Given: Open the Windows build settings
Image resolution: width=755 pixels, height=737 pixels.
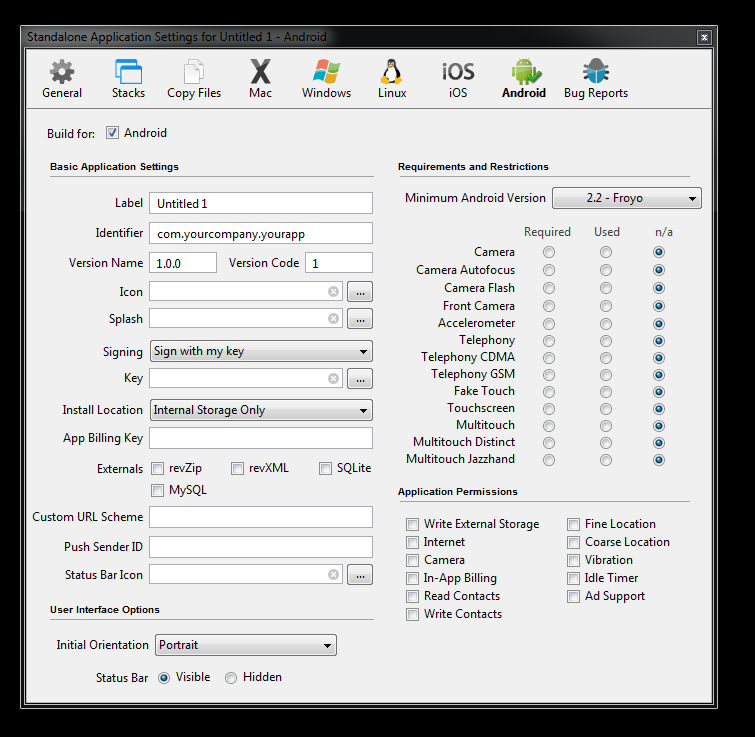Looking at the screenshot, I should coord(326,79).
